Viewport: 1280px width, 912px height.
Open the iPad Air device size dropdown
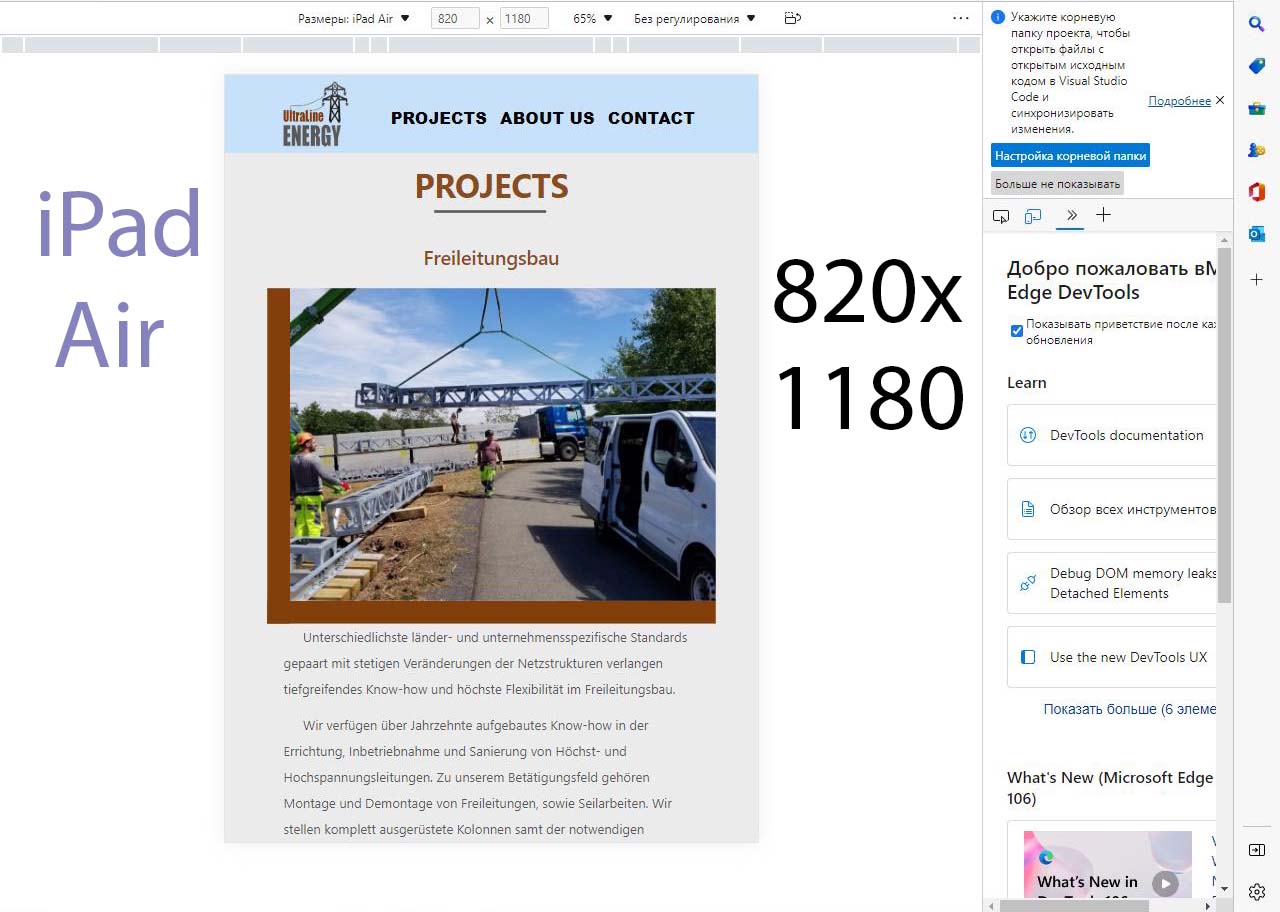coord(354,18)
